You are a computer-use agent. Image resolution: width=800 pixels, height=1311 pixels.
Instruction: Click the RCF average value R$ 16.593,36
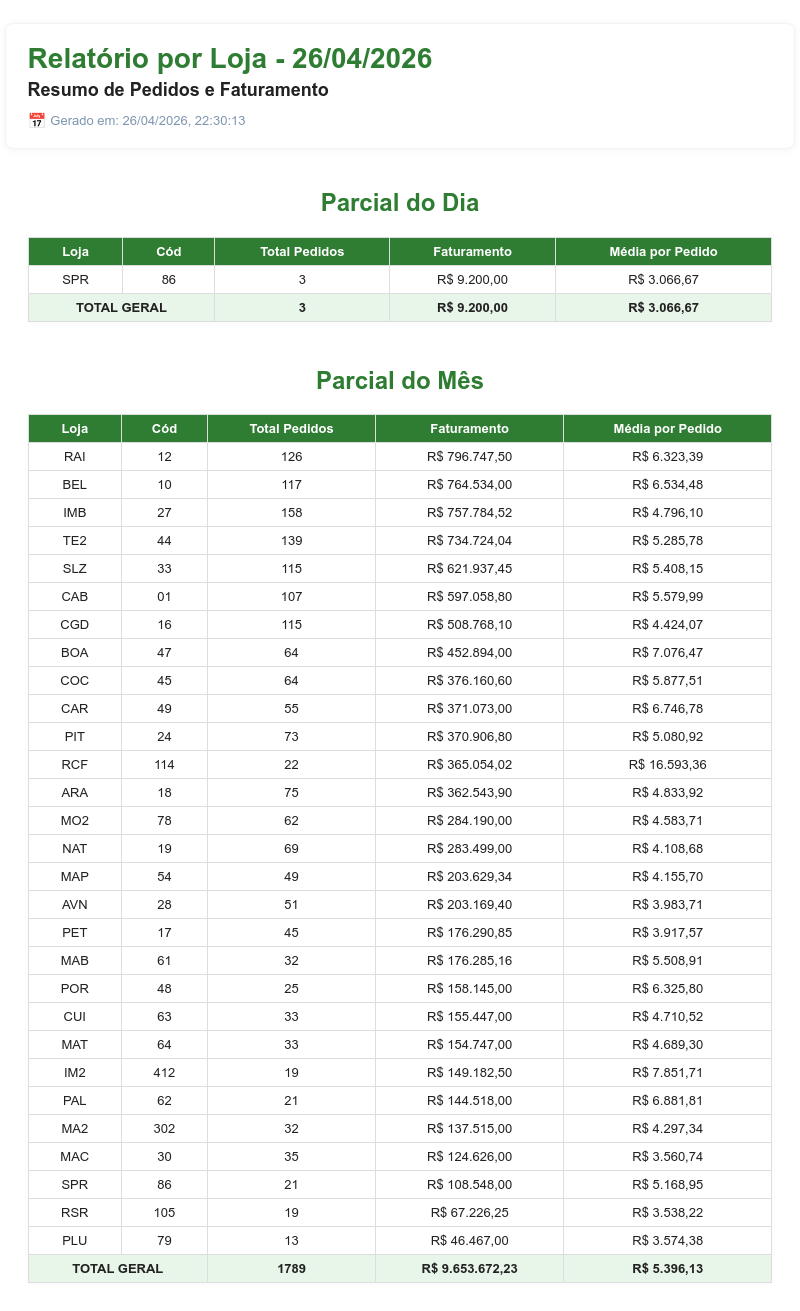point(667,765)
